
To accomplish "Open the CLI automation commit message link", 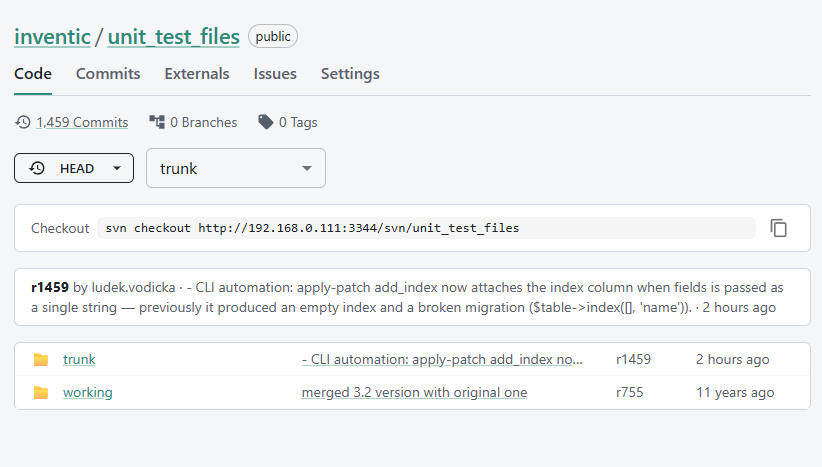I will tap(442, 360).
